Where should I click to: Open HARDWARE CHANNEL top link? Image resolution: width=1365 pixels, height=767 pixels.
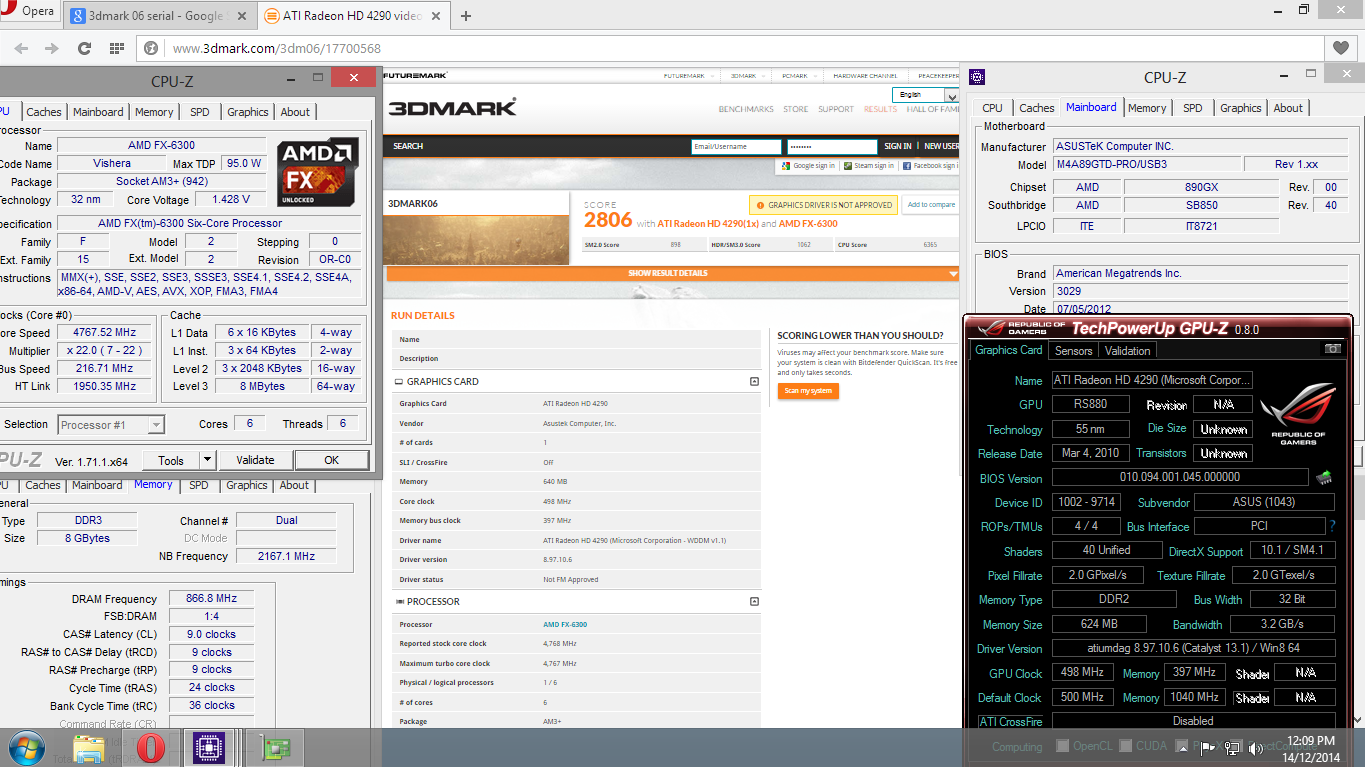click(x=865, y=76)
